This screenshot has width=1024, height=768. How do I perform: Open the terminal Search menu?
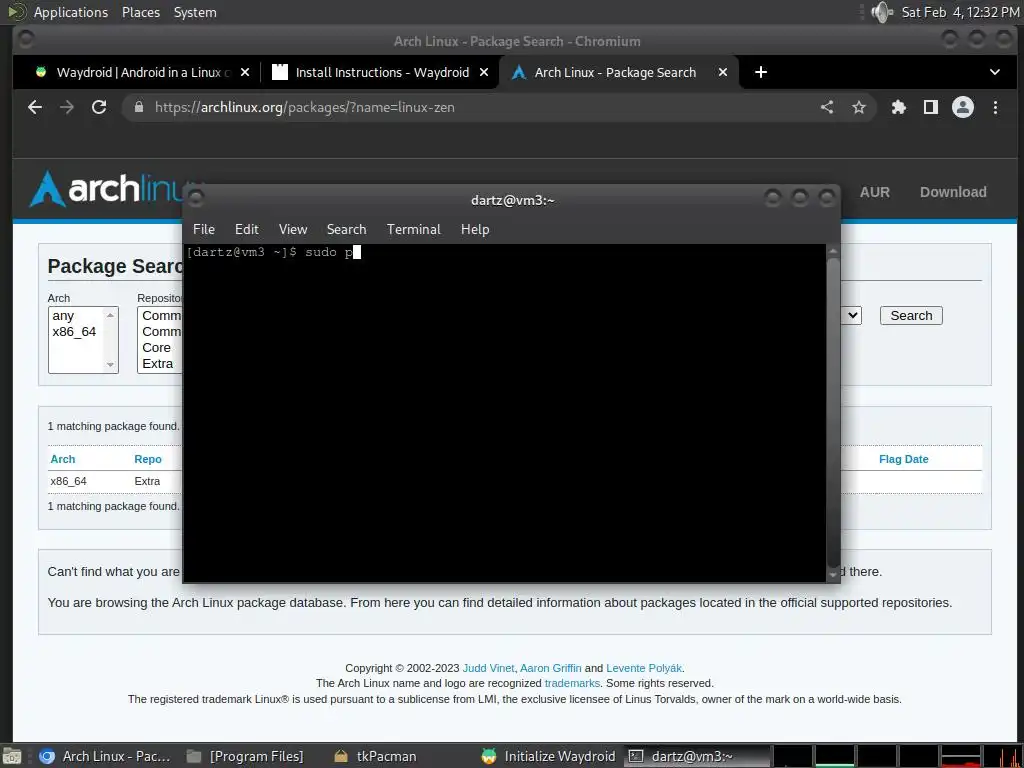pos(346,229)
